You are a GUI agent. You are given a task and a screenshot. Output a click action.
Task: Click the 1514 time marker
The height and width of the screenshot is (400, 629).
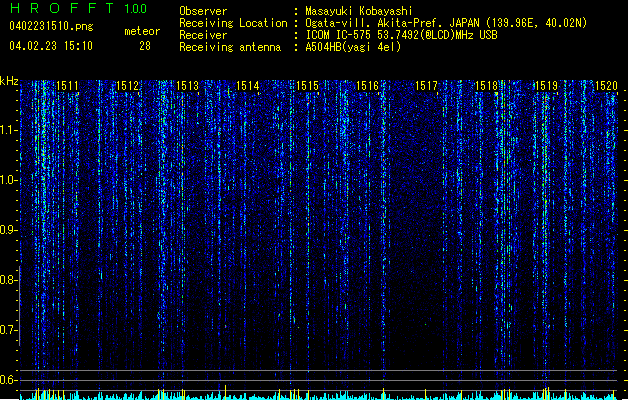click(x=248, y=86)
